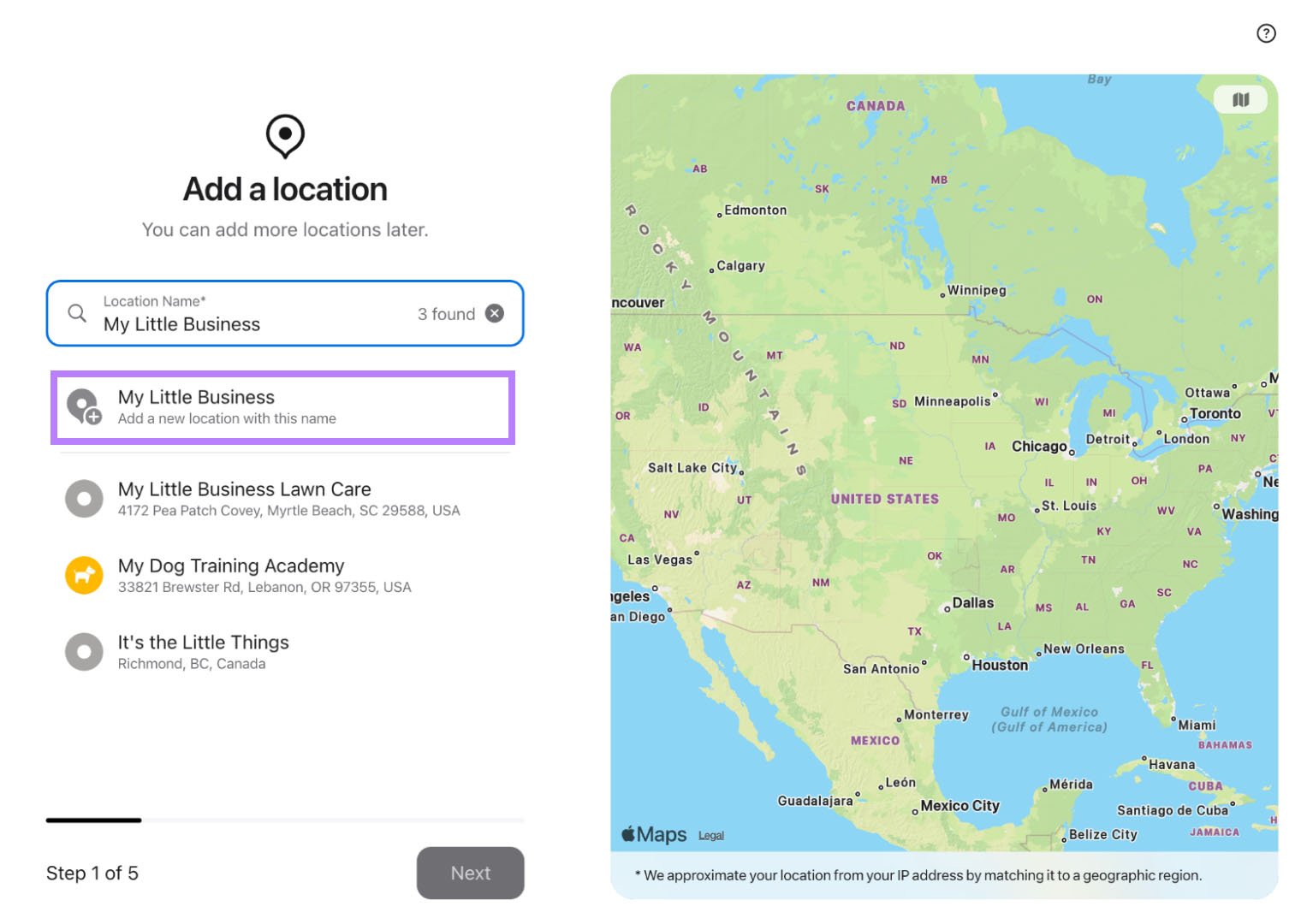Click the help question mark icon
The image size is (1307, 924).
[x=1266, y=33]
